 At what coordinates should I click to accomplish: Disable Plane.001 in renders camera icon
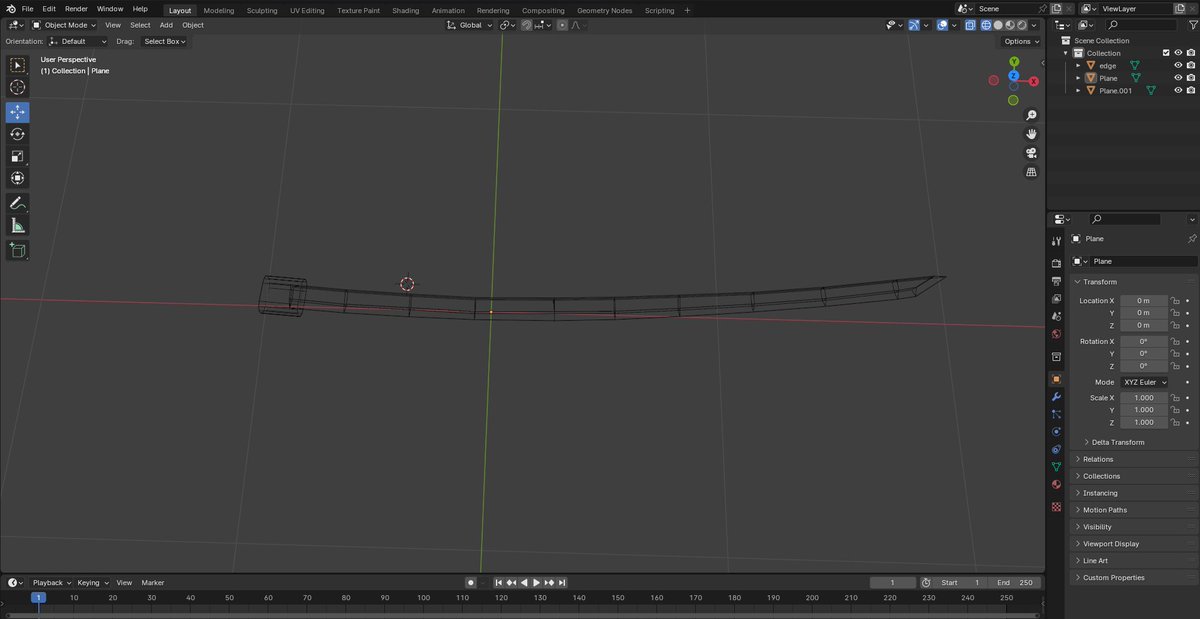pyautogui.click(x=1190, y=90)
